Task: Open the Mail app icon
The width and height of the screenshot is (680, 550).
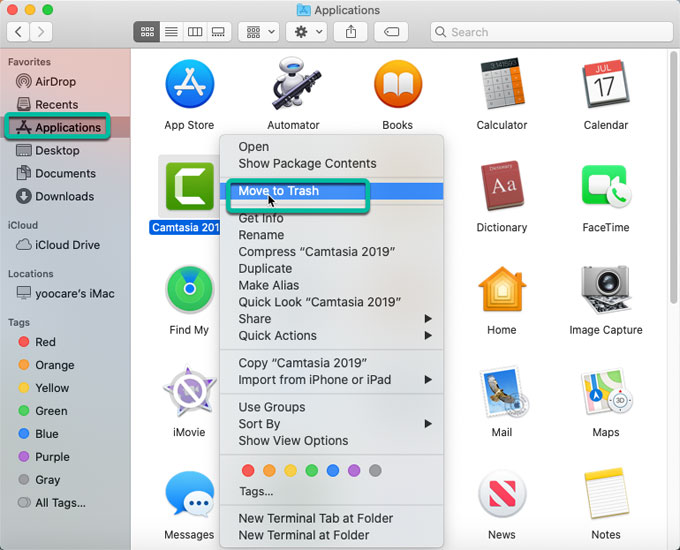Action: point(503,393)
